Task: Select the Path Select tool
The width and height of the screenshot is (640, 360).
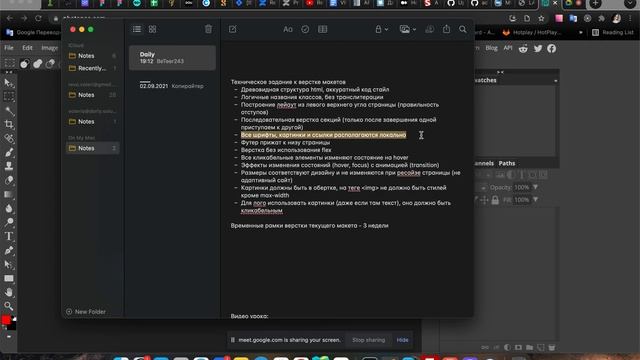Action: (x=9, y=264)
